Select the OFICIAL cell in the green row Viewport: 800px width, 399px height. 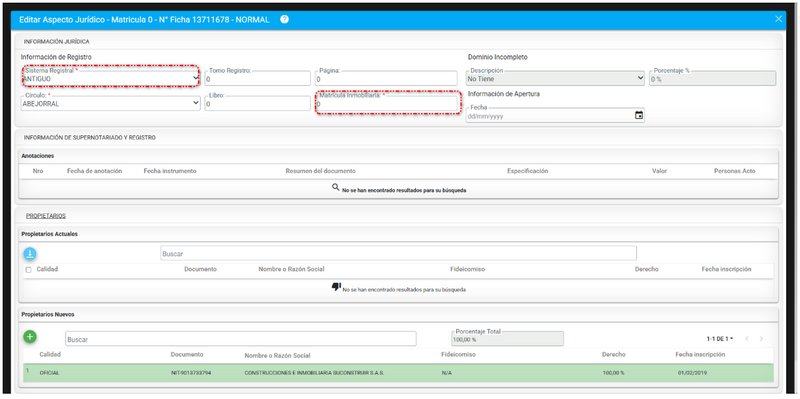pyautogui.click(x=49, y=373)
